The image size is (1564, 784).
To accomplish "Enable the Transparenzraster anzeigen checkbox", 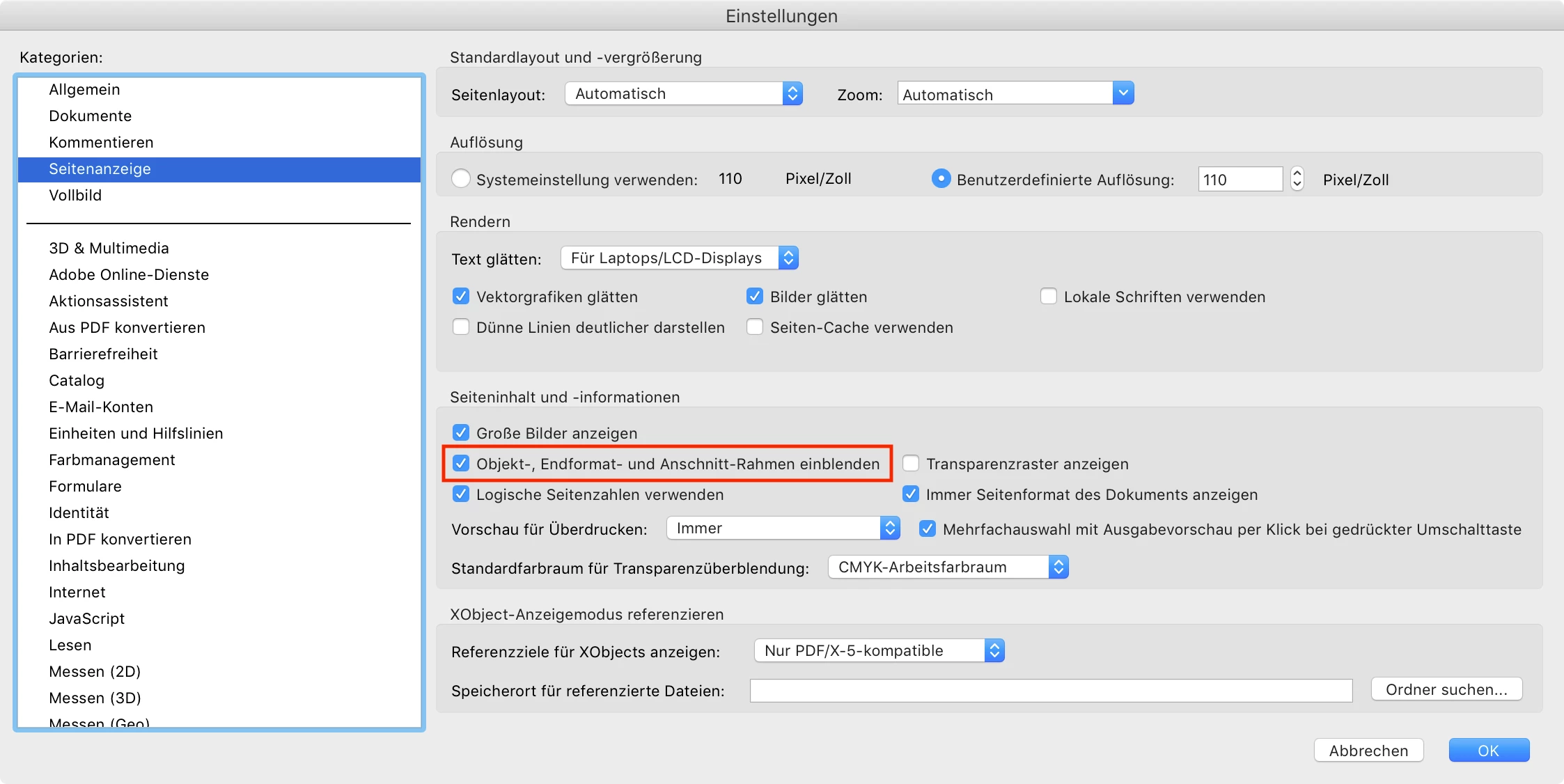I will 911,464.
